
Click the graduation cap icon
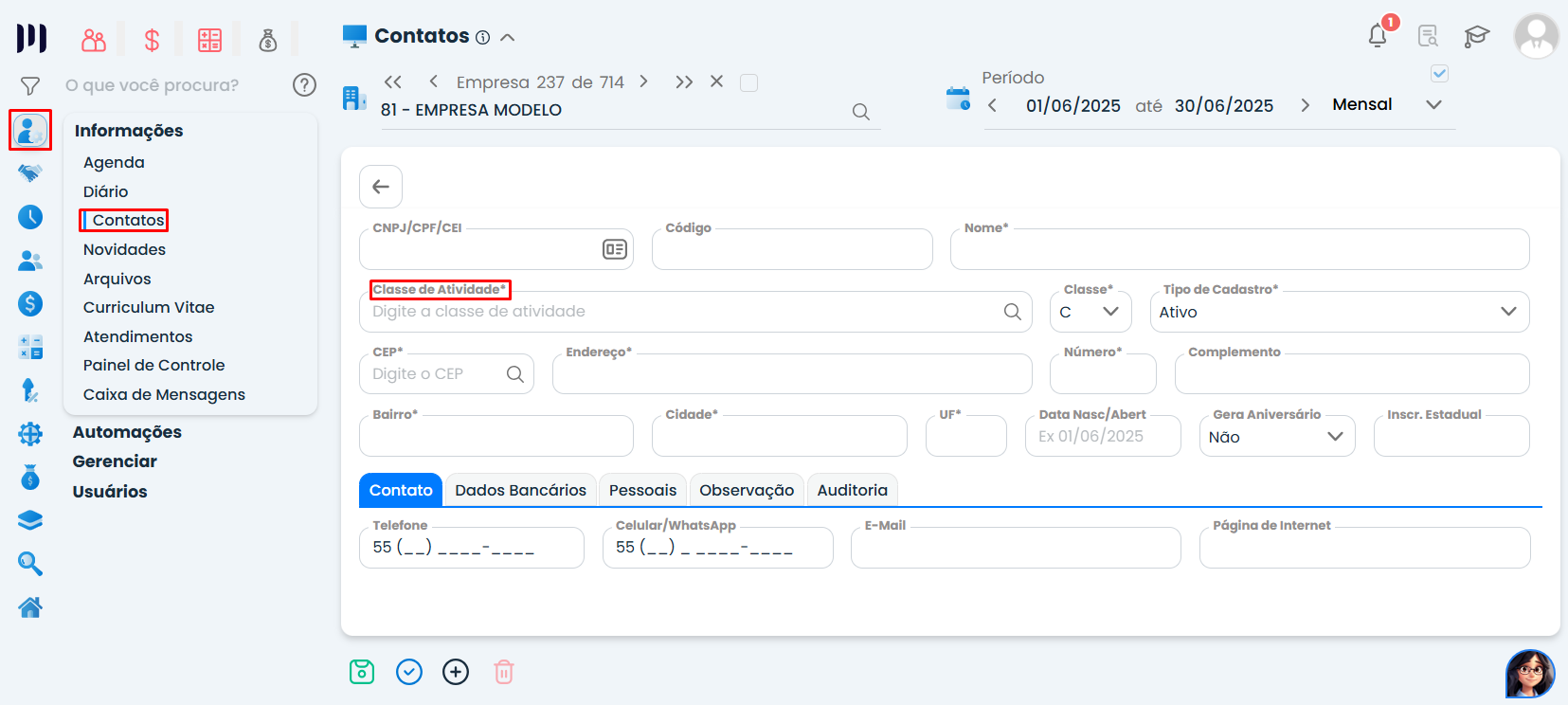point(1476,37)
